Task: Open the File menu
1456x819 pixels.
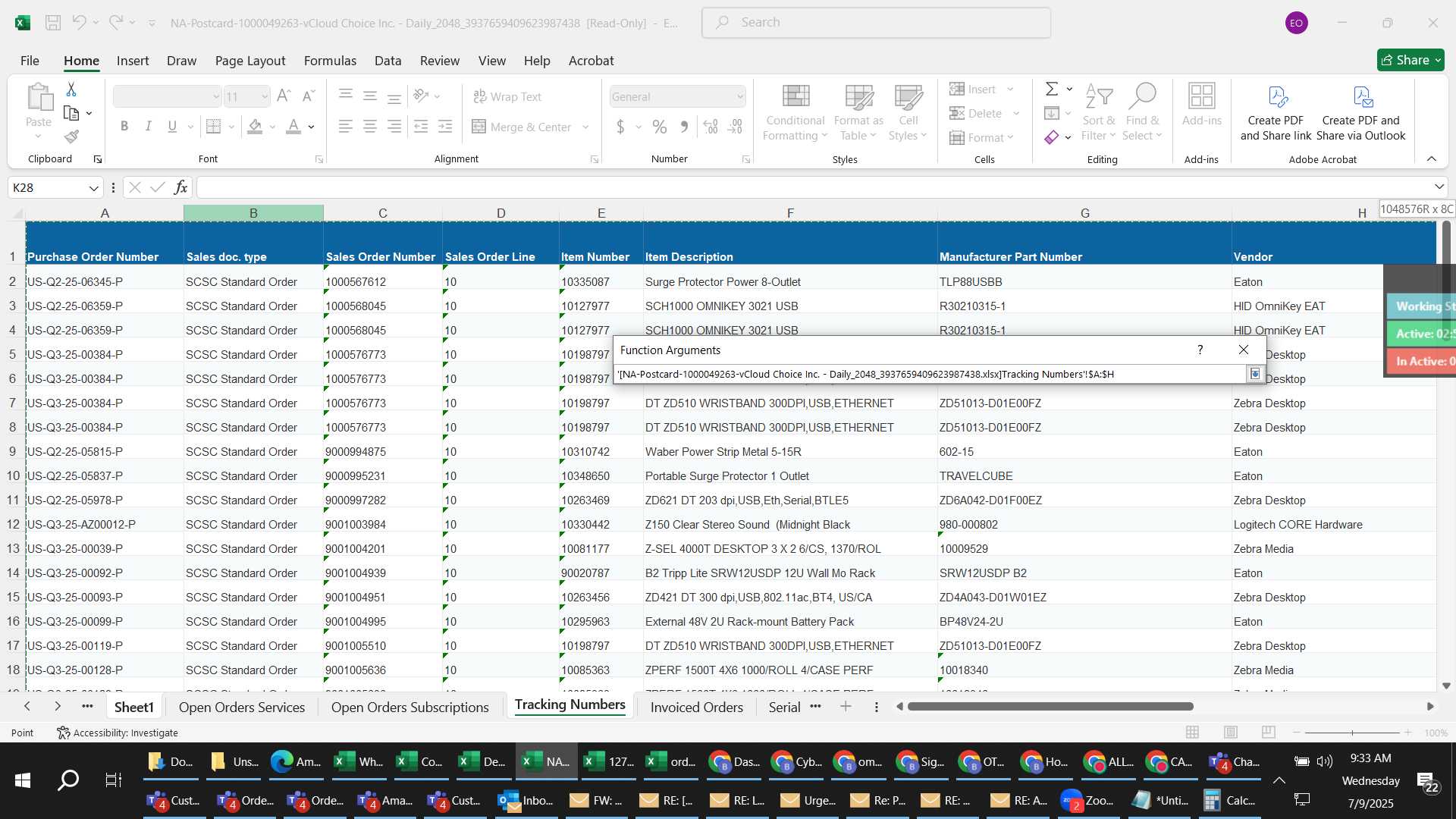Action: click(30, 61)
